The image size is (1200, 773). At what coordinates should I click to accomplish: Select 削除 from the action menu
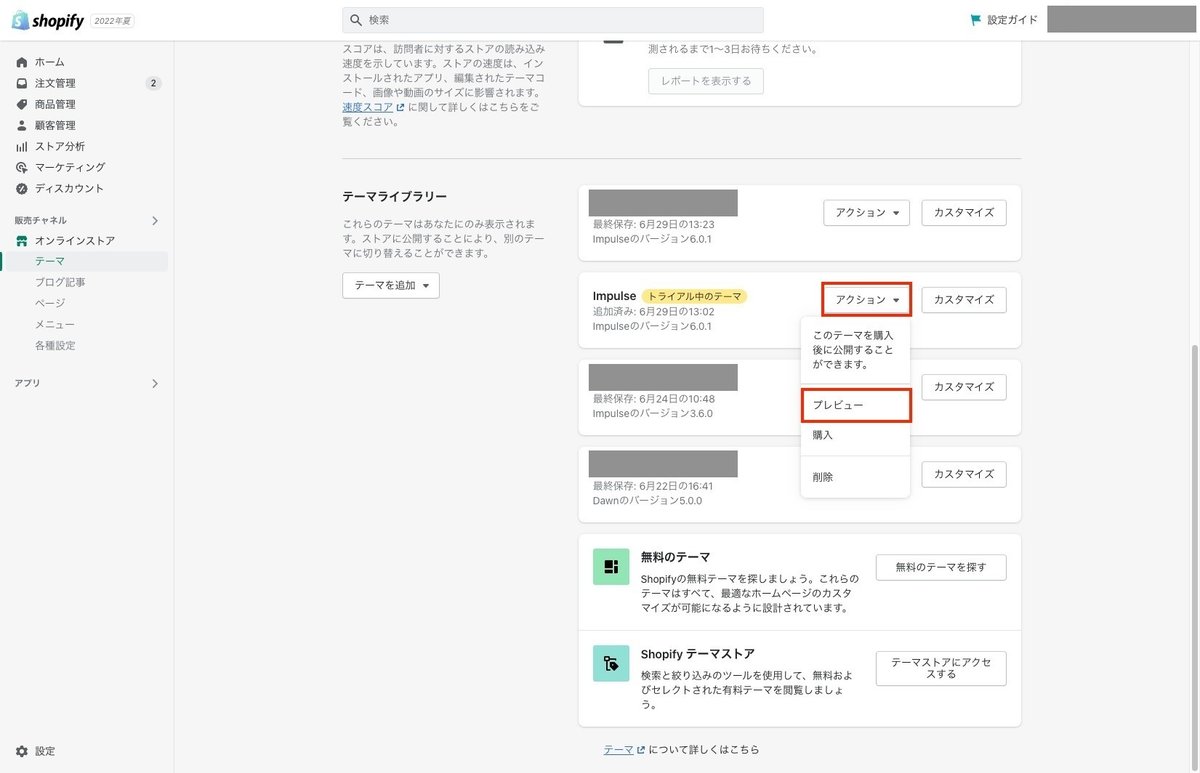[x=856, y=477]
